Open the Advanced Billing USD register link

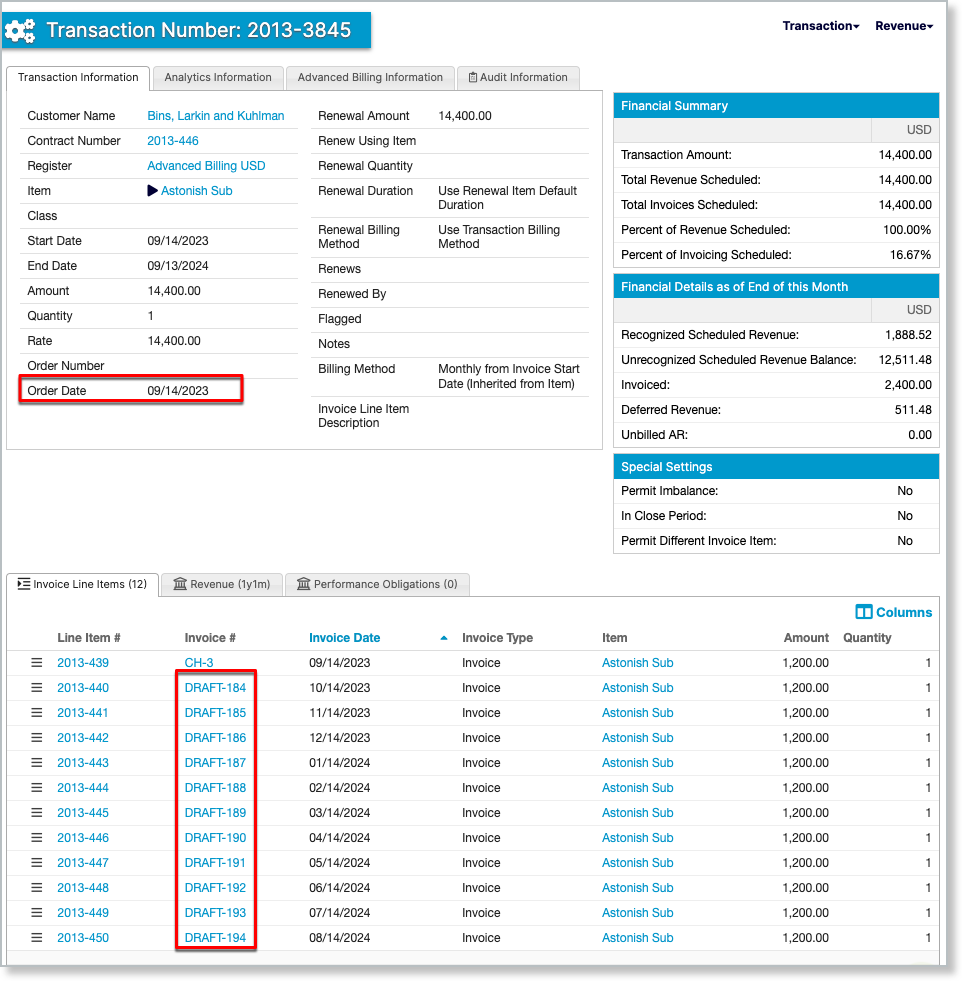coord(206,166)
